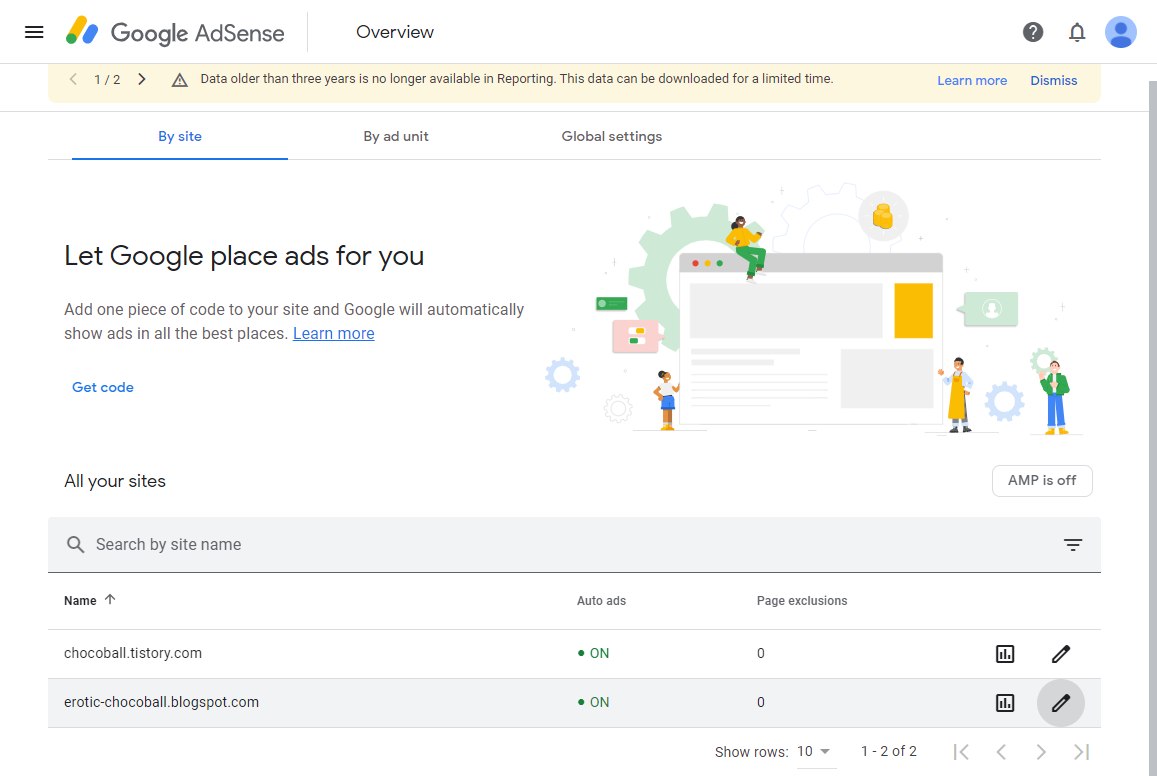Edit settings for erotic-chocoball.blogspot.com
This screenshot has width=1157, height=776.
[x=1060, y=703]
